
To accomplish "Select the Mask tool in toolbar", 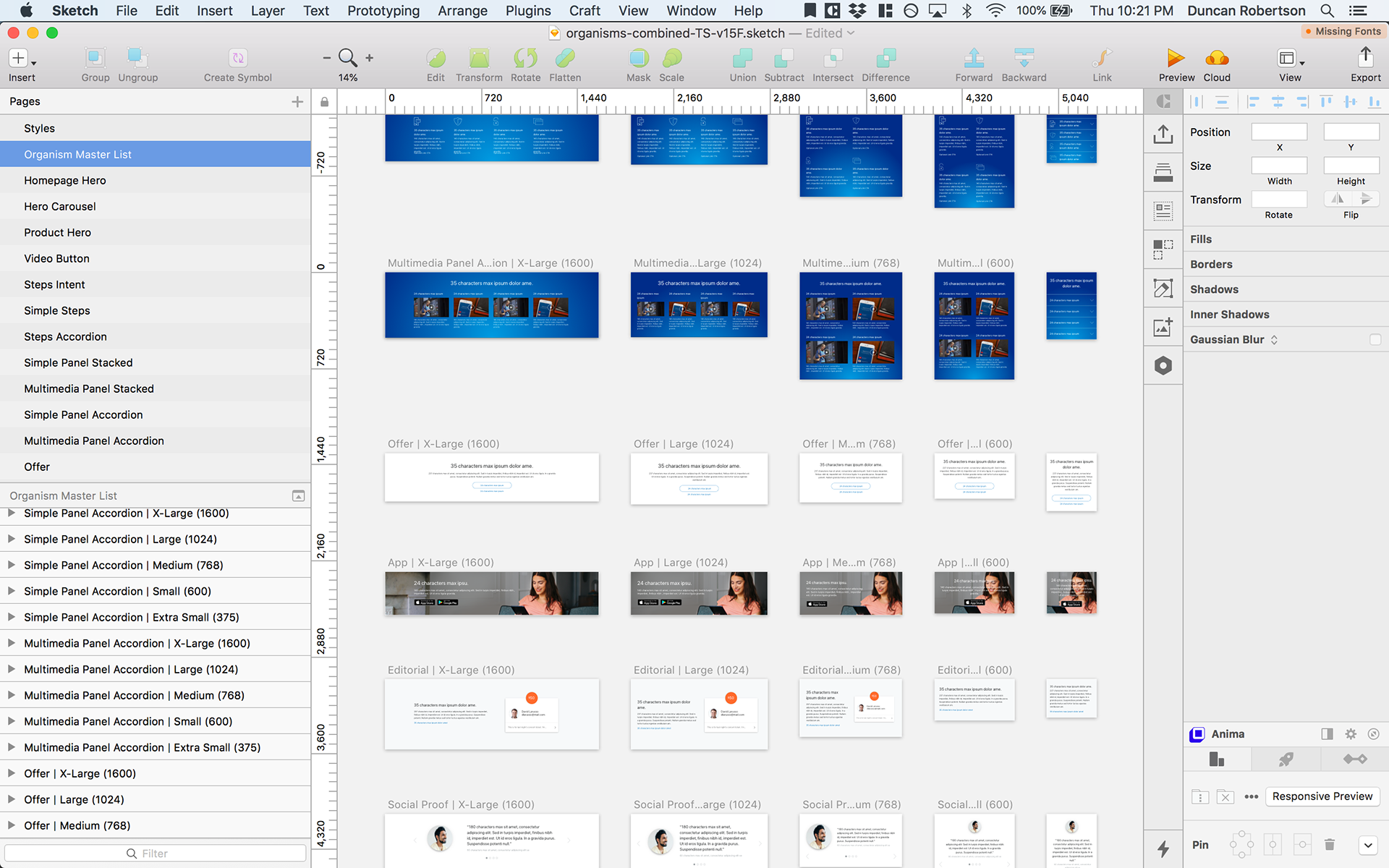I will point(638,59).
